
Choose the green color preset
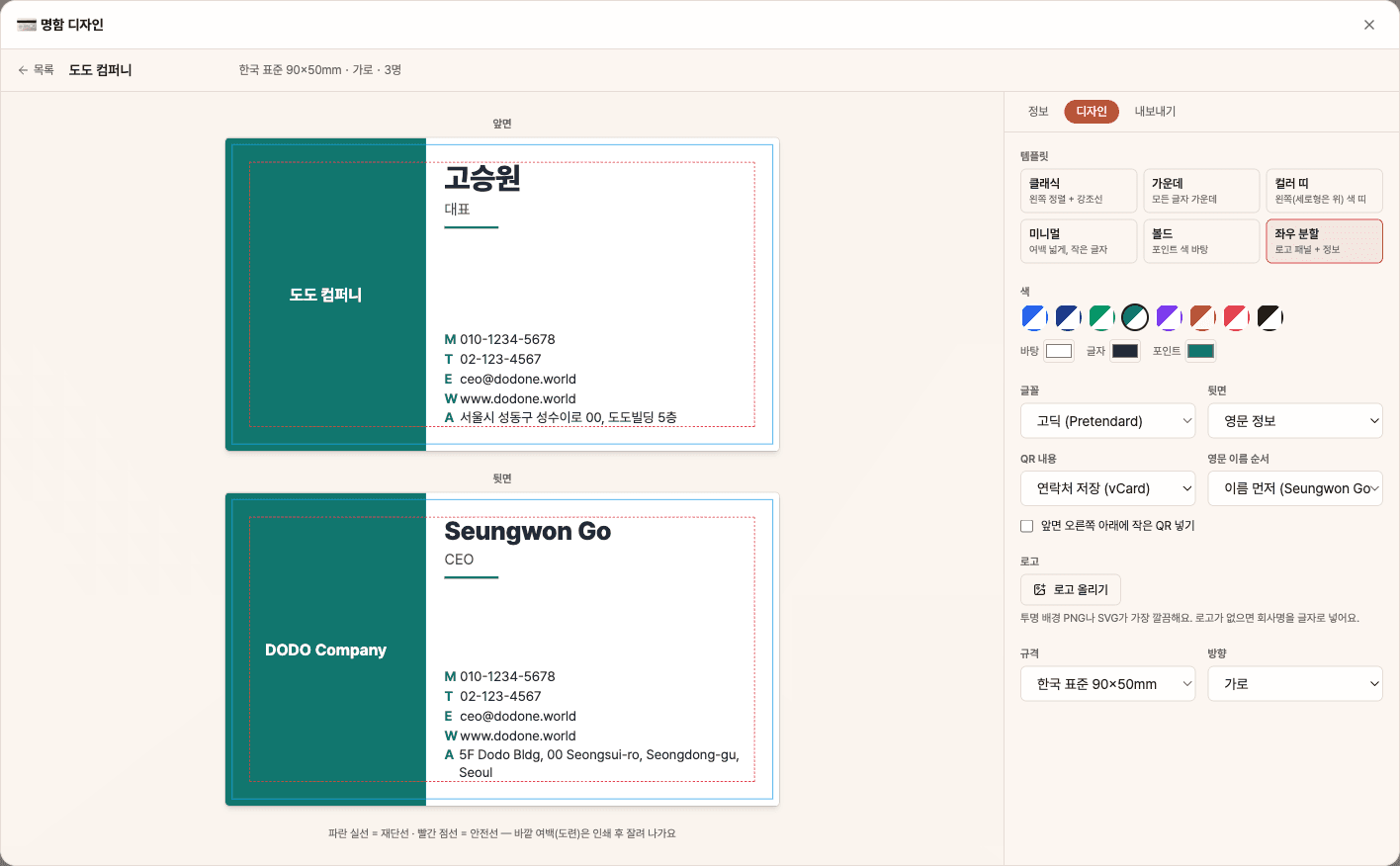tap(1101, 317)
